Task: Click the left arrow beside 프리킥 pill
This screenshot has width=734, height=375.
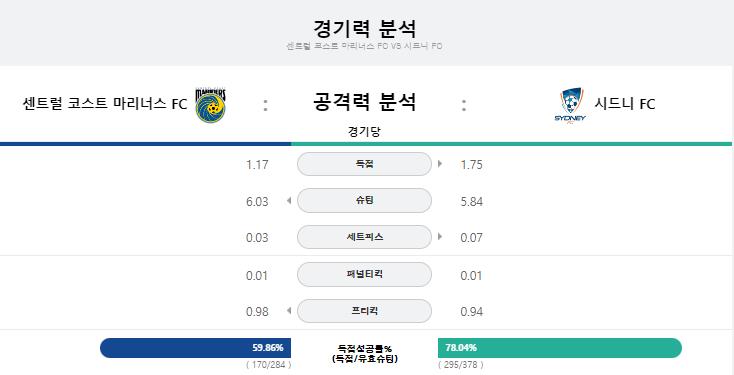Action: coord(289,310)
